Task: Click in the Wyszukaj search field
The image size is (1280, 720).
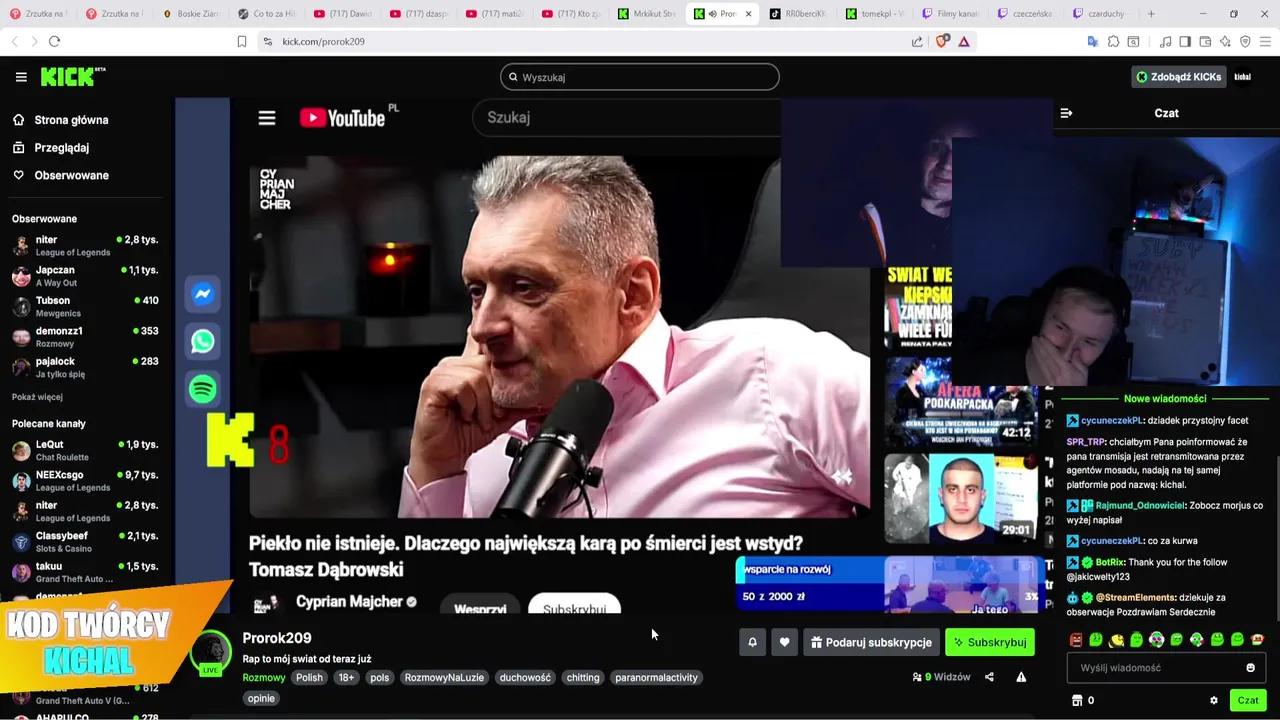Action: [640, 77]
